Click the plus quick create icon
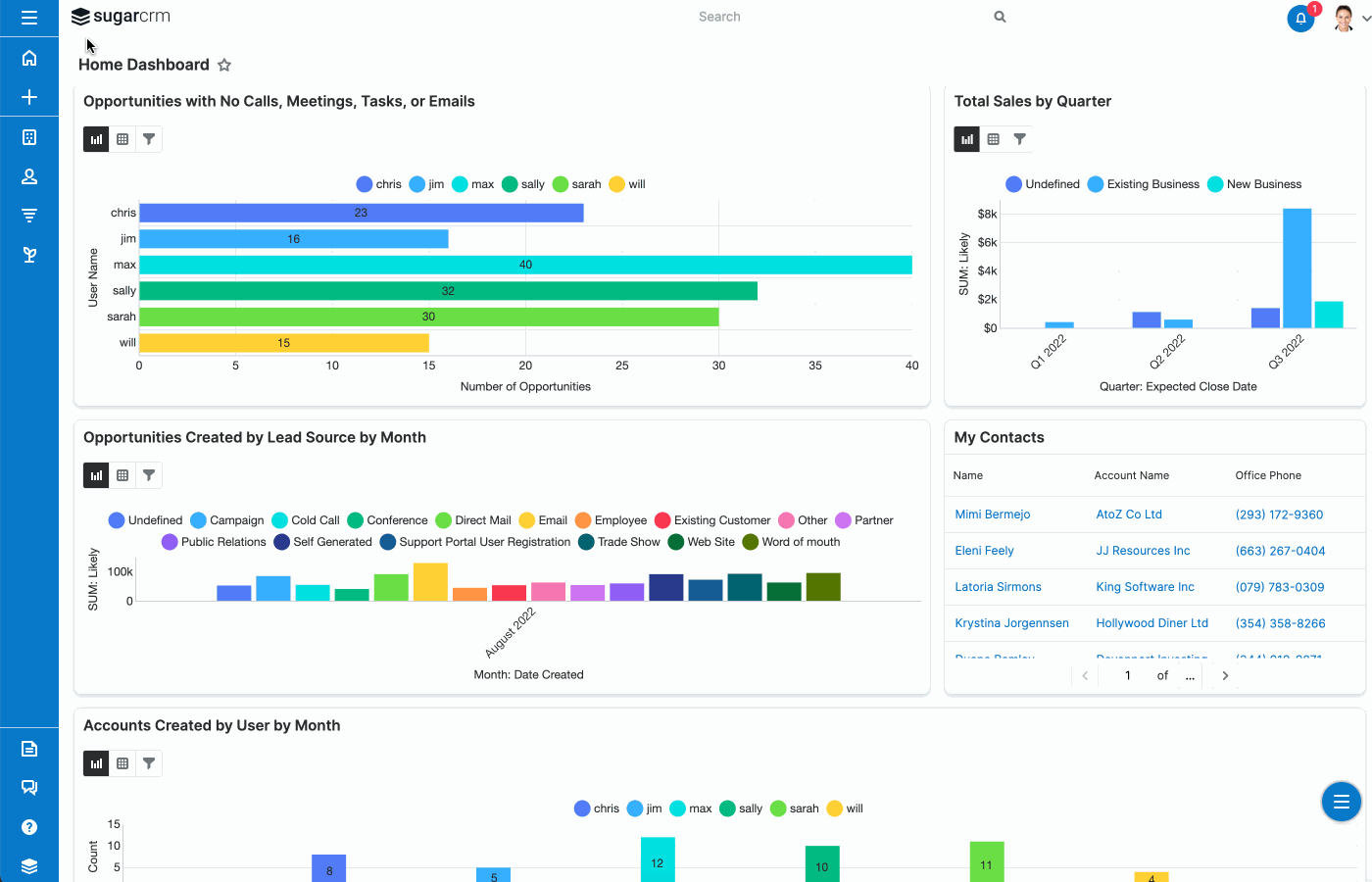Viewport: 1372px width, 882px height. click(29, 97)
